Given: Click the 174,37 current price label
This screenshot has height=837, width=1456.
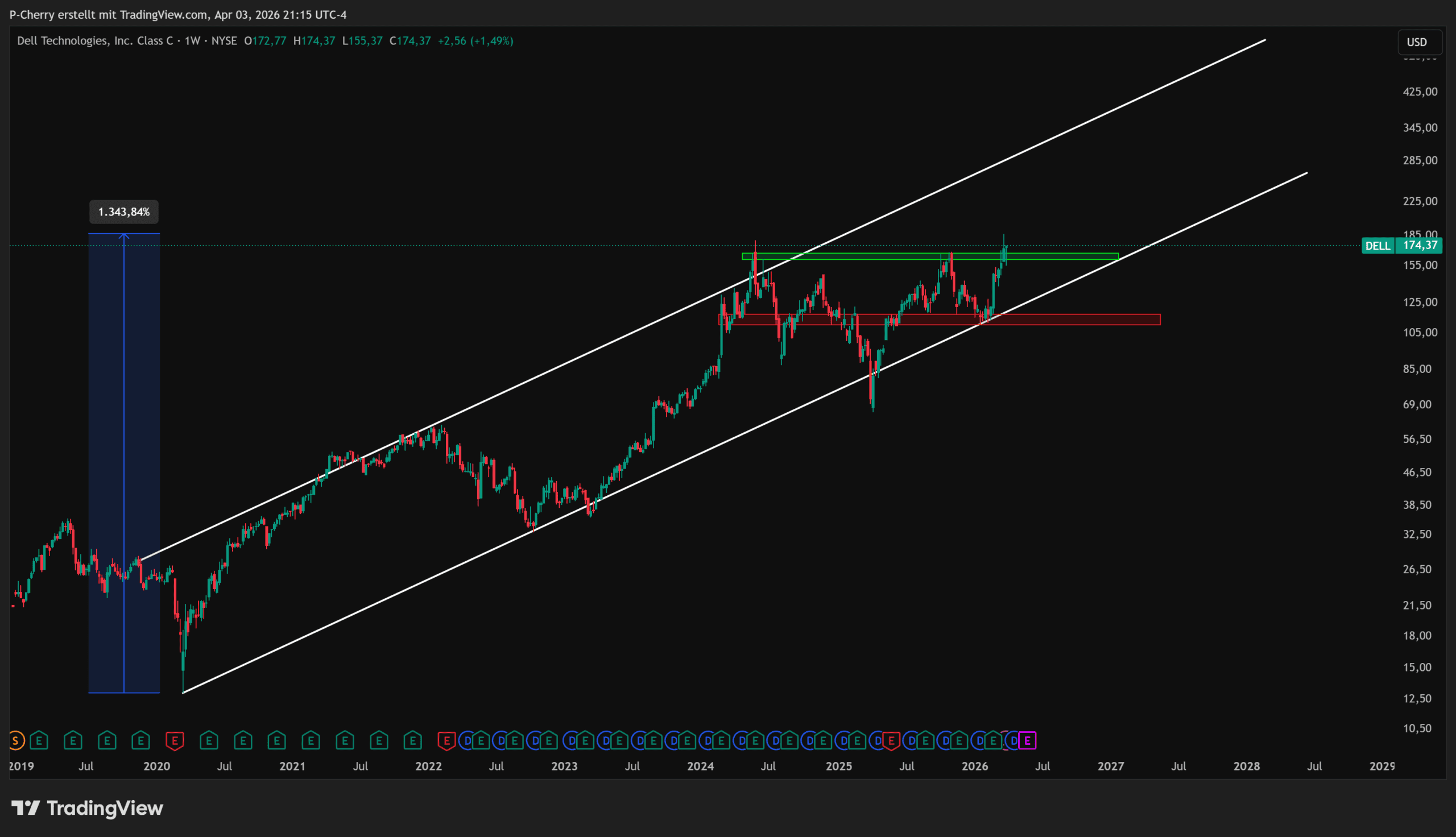Looking at the screenshot, I should 1420,246.
